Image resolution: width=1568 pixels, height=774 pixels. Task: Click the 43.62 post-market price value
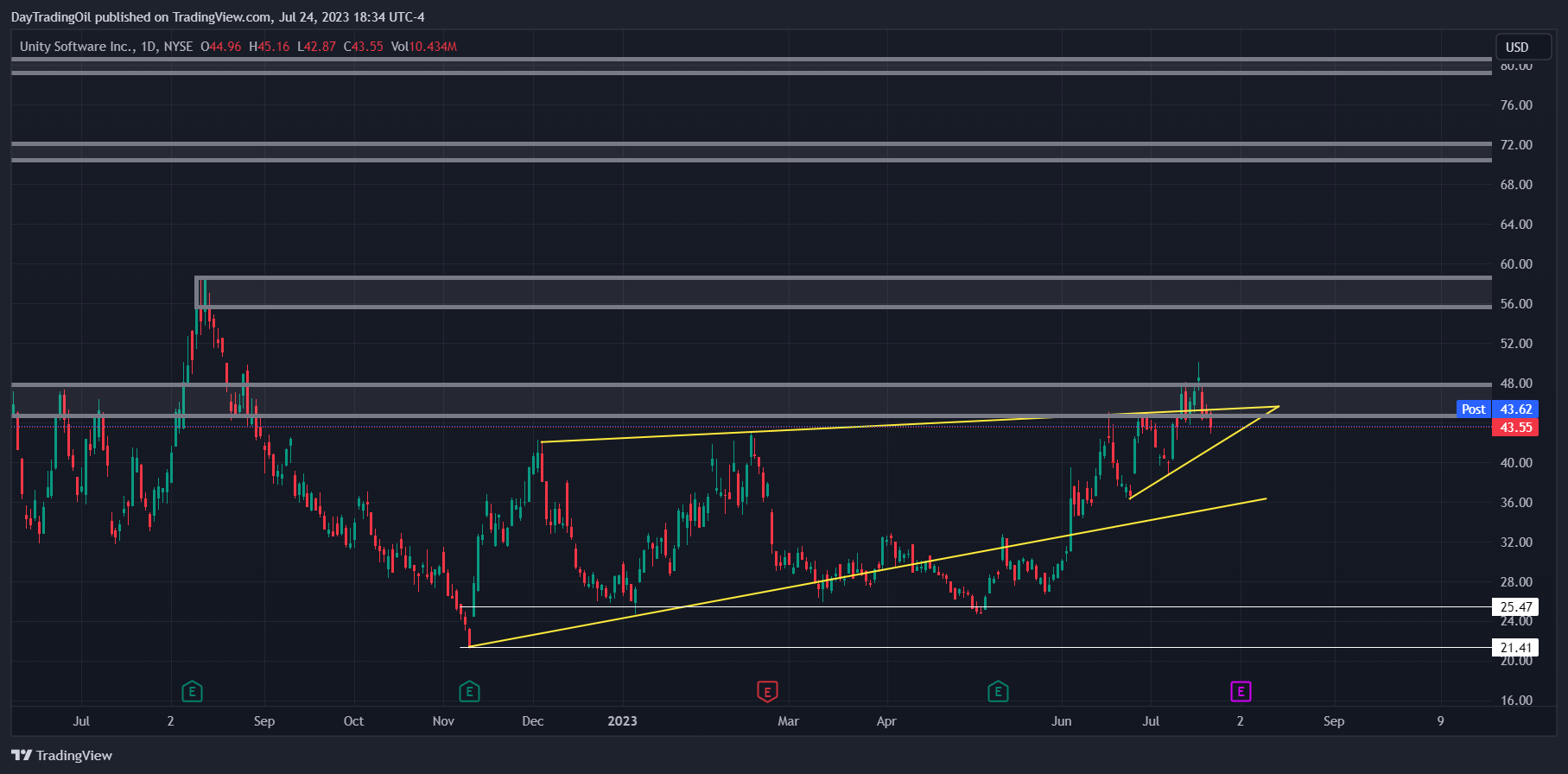point(1516,409)
